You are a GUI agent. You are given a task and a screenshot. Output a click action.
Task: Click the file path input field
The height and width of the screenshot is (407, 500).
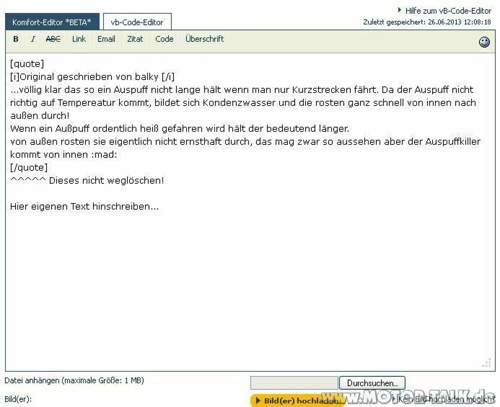[x=294, y=383]
